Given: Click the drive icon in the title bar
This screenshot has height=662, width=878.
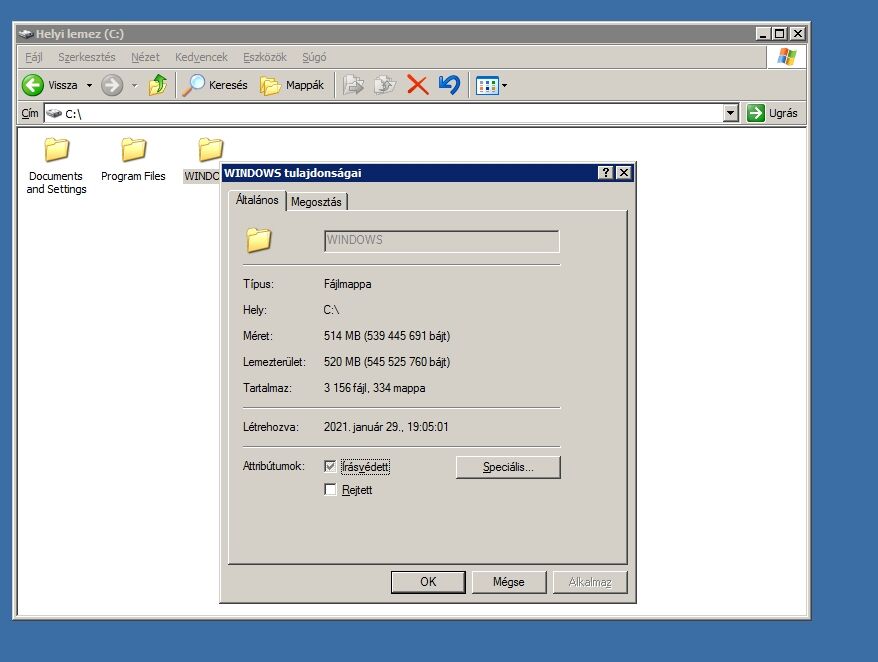Looking at the screenshot, I should point(26,34).
